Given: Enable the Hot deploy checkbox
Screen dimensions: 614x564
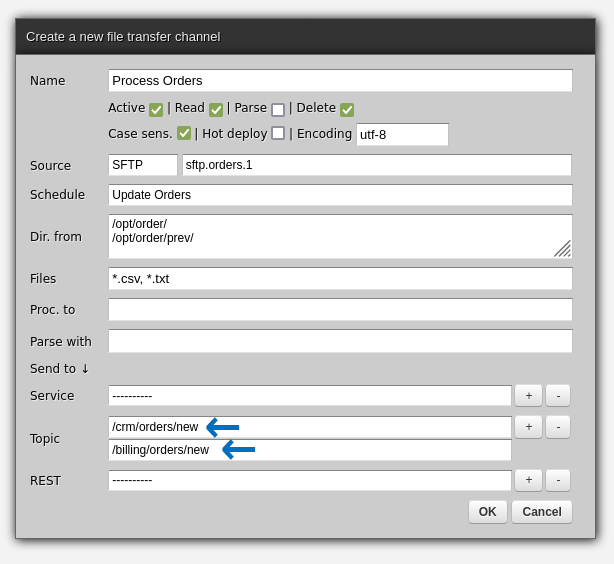Looking at the screenshot, I should pos(278,133).
